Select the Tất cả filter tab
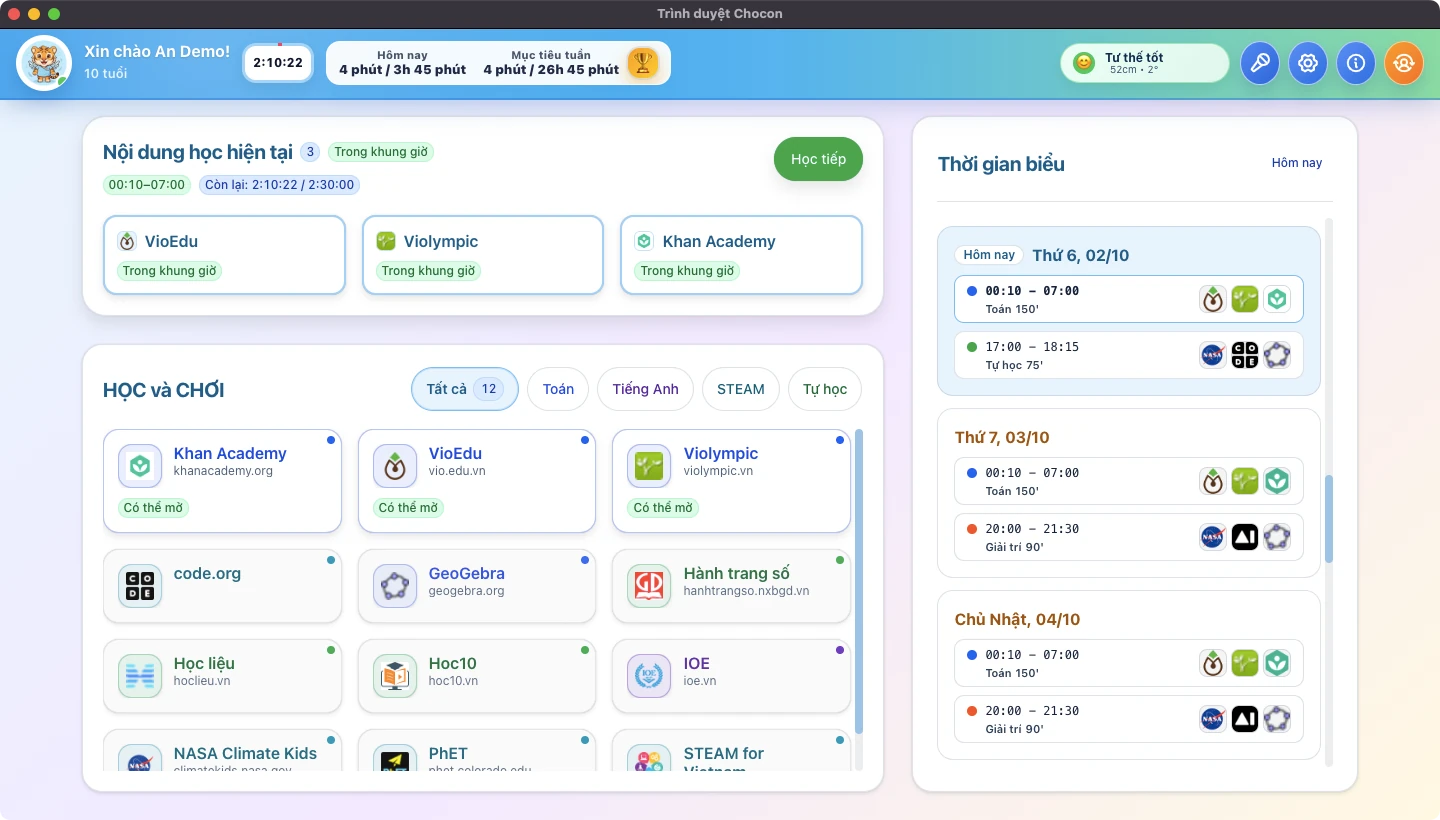This screenshot has width=1440, height=820. [465, 389]
